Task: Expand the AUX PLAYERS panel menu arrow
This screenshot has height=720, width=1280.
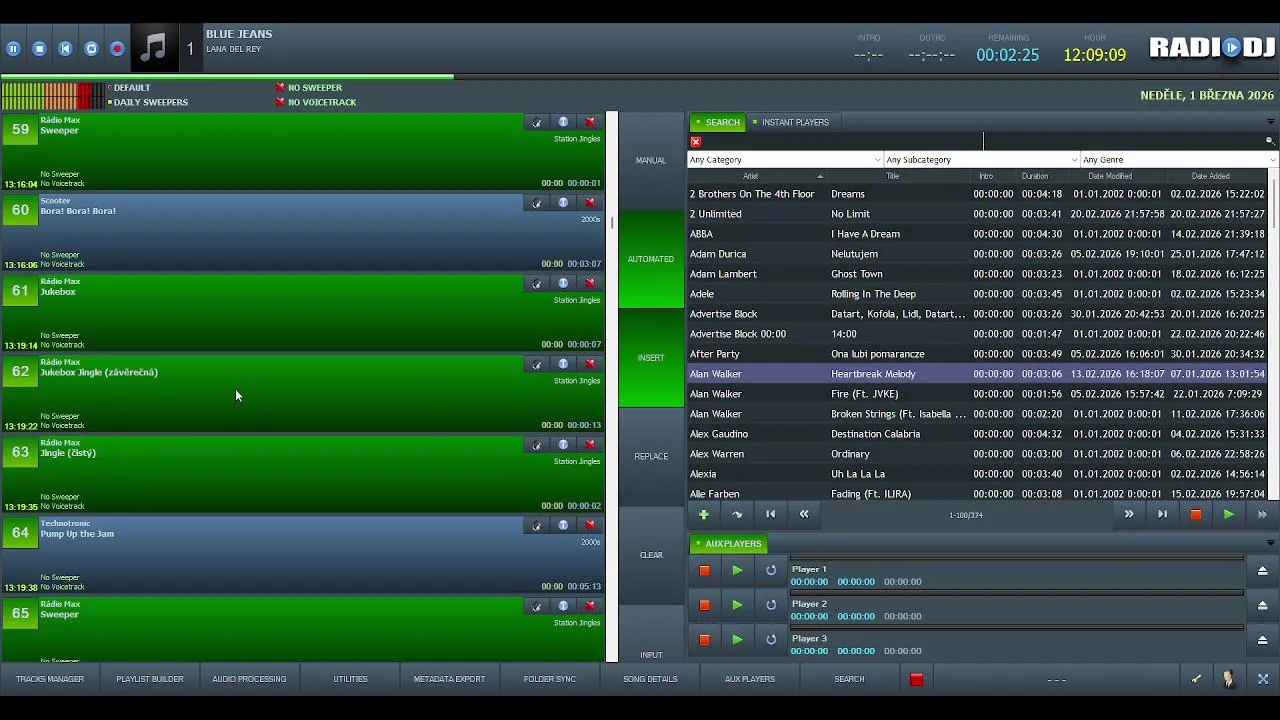Action: coord(1270,544)
